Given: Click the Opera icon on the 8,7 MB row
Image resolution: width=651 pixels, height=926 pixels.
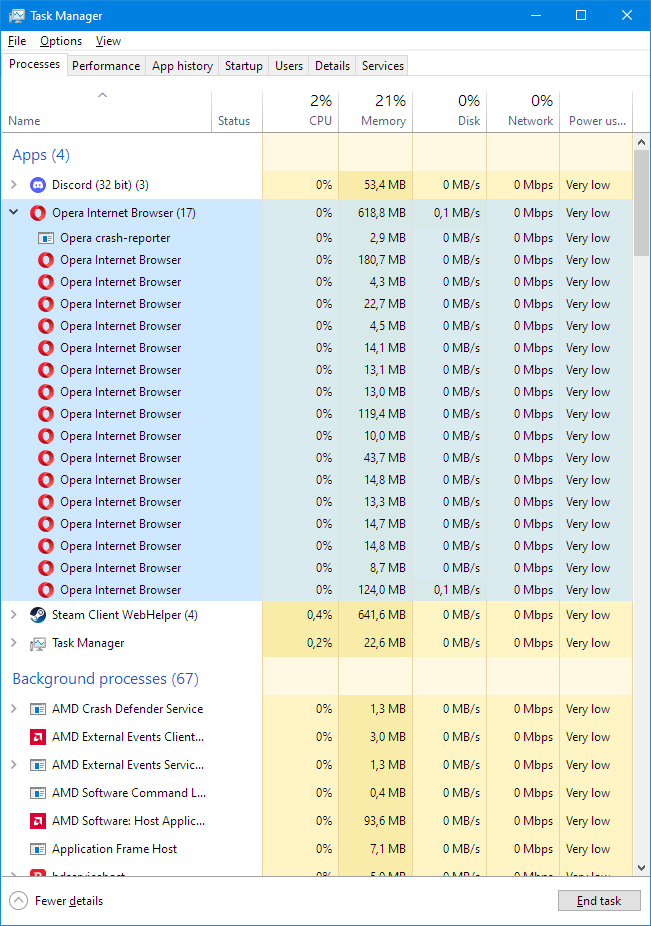Looking at the screenshot, I should [46, 568].
